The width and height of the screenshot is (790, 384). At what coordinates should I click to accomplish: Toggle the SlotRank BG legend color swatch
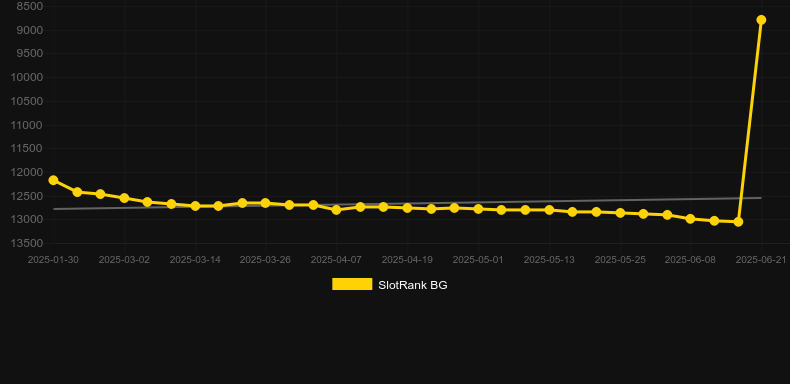pyautogui.click(x=352, y=284)
